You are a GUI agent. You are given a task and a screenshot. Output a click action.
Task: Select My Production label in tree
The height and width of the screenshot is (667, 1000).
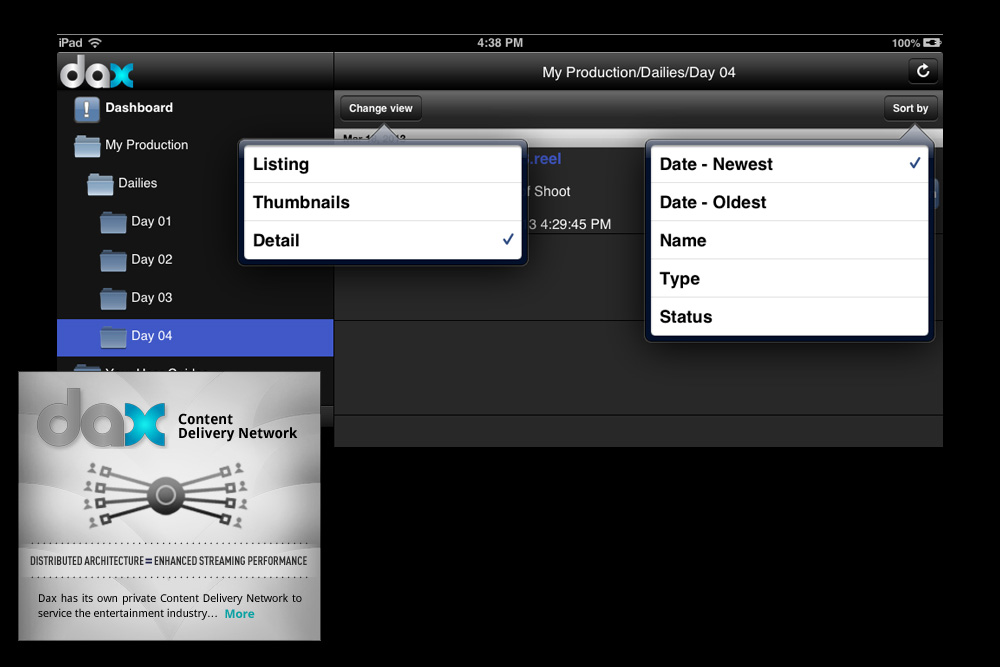click(147, 145)
